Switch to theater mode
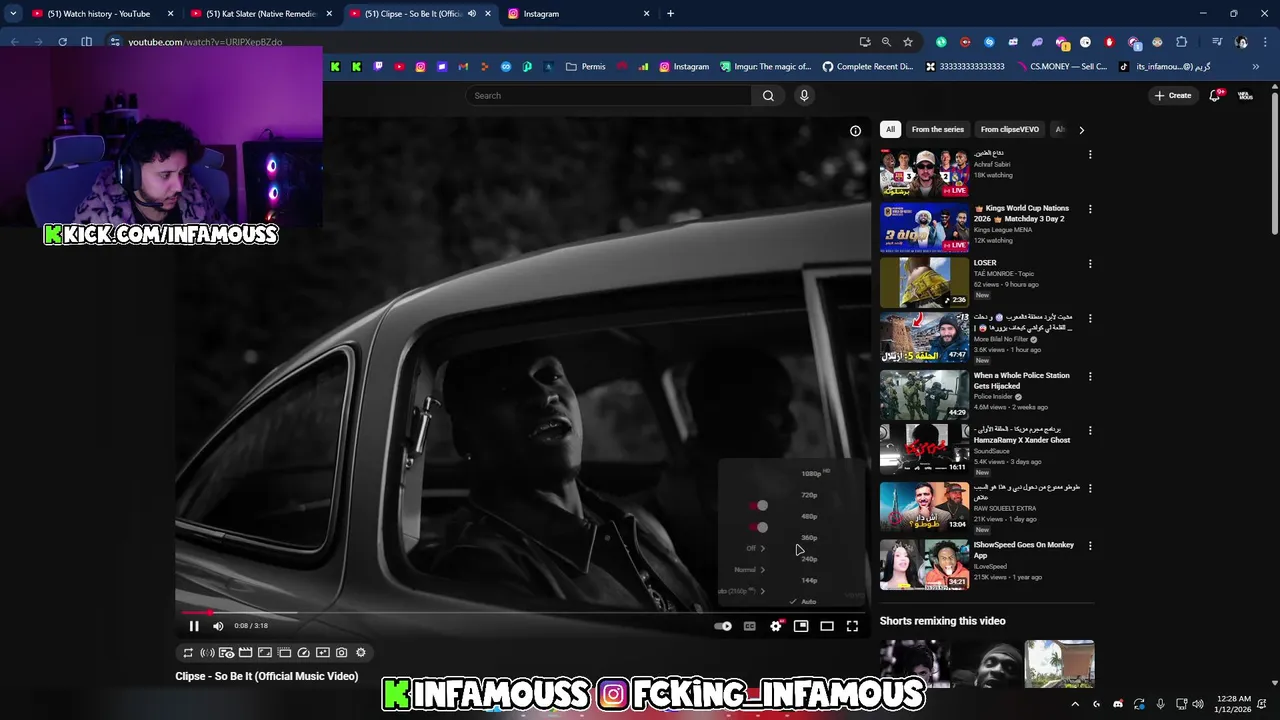The width and height of the screenshot is (1280, 720). (827, 626)
